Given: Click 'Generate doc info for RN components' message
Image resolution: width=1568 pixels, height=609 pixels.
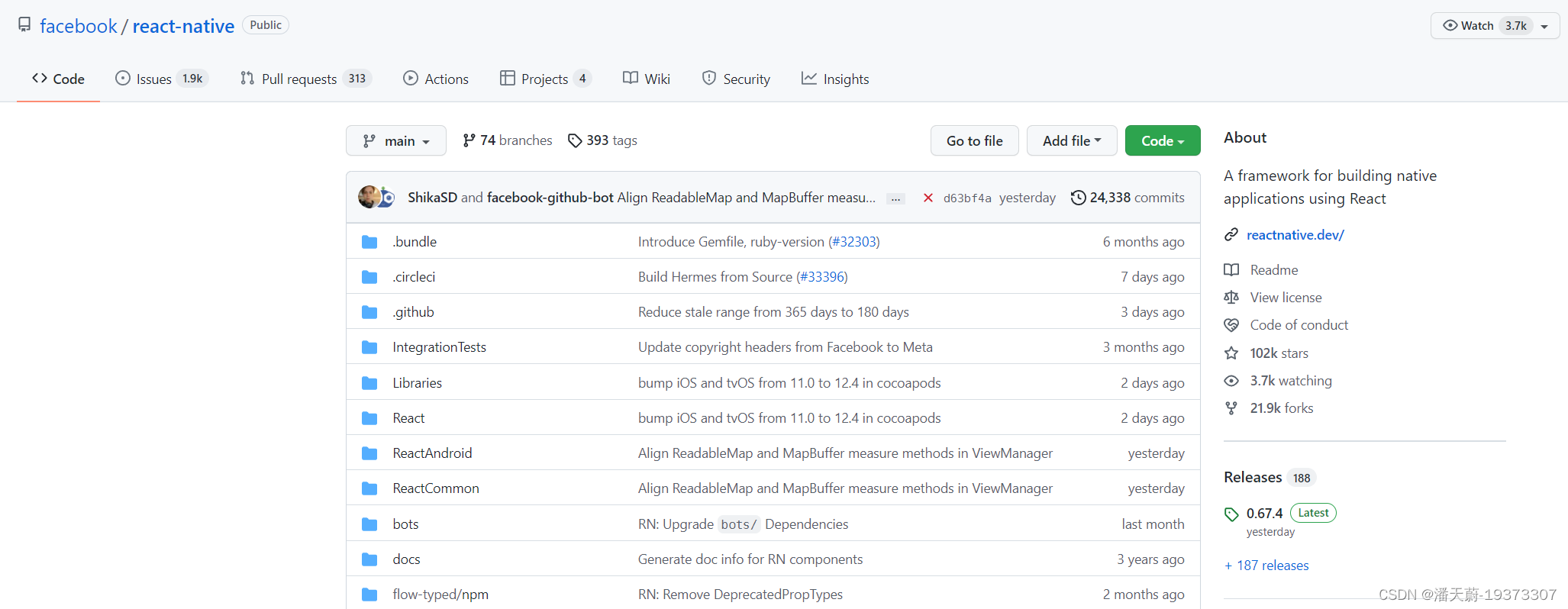Looking at the screenshot, I should pyautogui.click(x=750, y=559).
